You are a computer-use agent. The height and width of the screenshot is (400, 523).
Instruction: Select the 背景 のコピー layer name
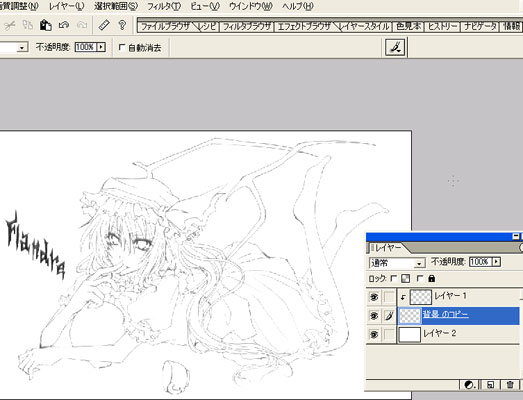click(x=445, y=315)
